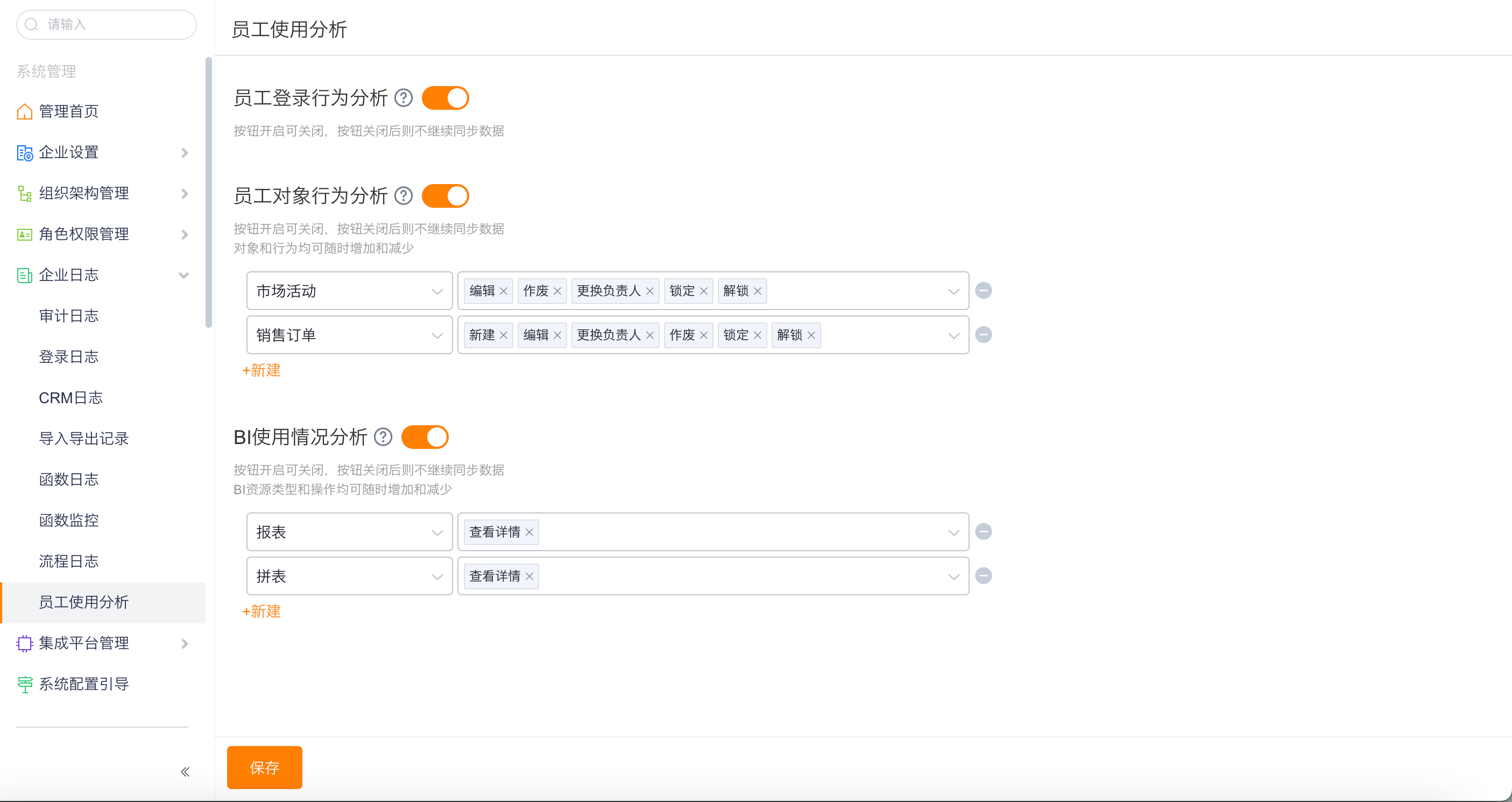Viewport: 1512px width, 802px height.
Task: Turn off the 员工对象行为分析 toggle
Action: [445, 195]
